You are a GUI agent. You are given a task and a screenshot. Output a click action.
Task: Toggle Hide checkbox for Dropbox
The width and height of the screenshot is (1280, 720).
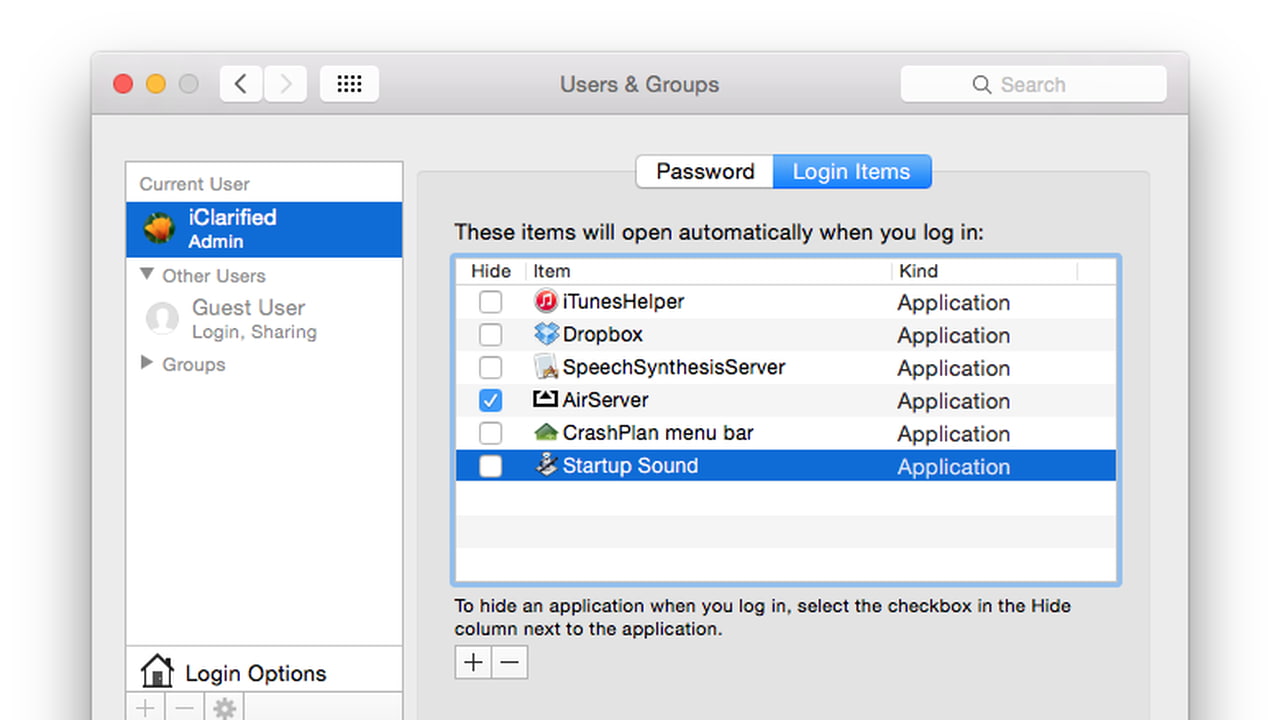coord(490,334)
